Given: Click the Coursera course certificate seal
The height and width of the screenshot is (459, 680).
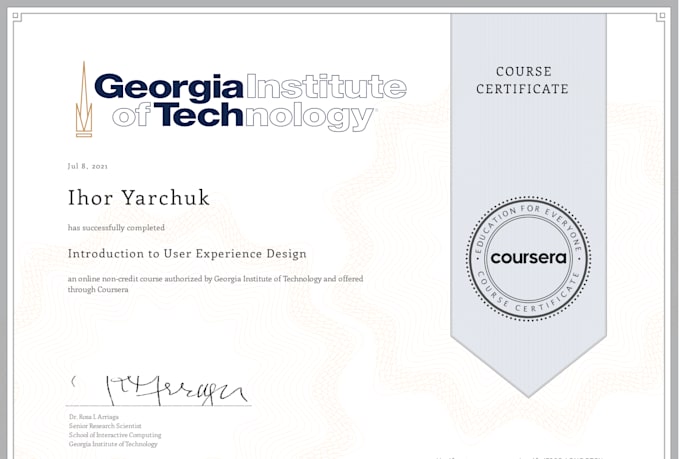Looking at the screenshot, I should [528, 259].
